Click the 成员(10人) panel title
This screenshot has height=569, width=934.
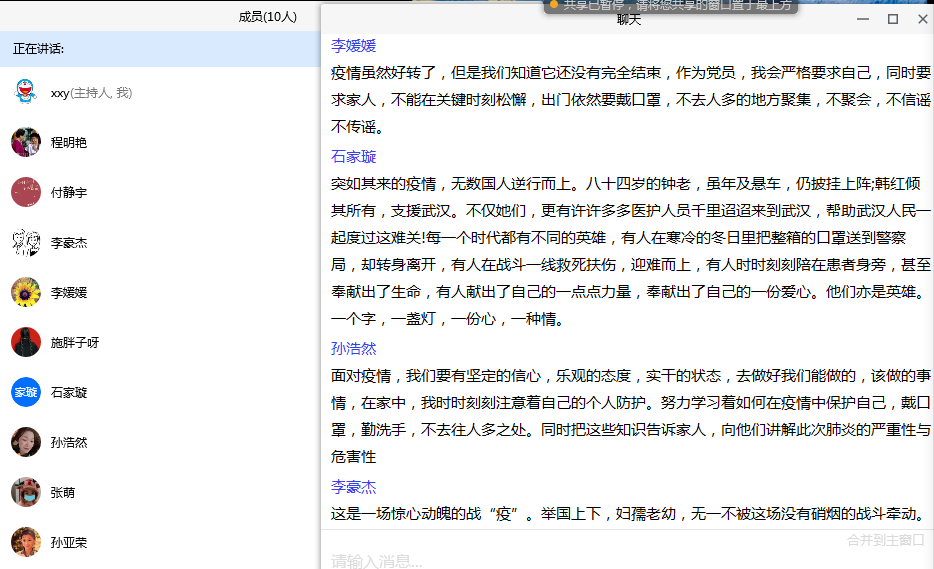267,16
